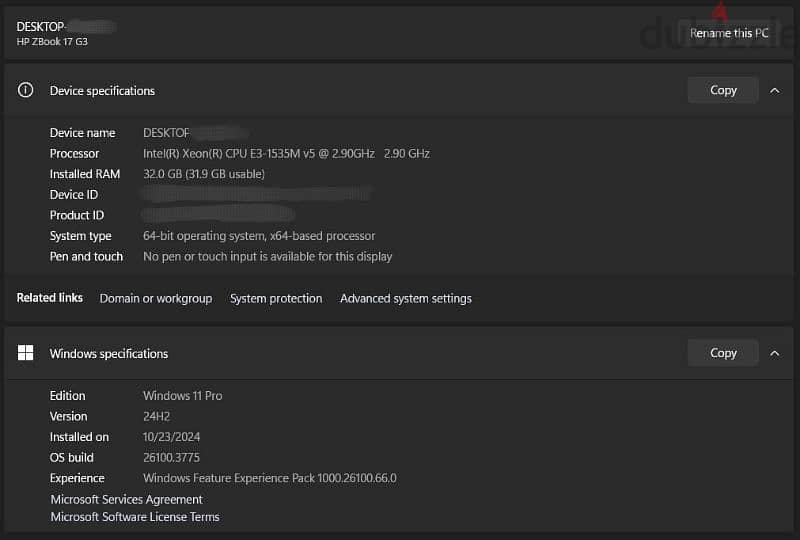Copy the Windows specifications
This screenshot has height=540, width=800.
pyautogui.click(x=723, y=353)
